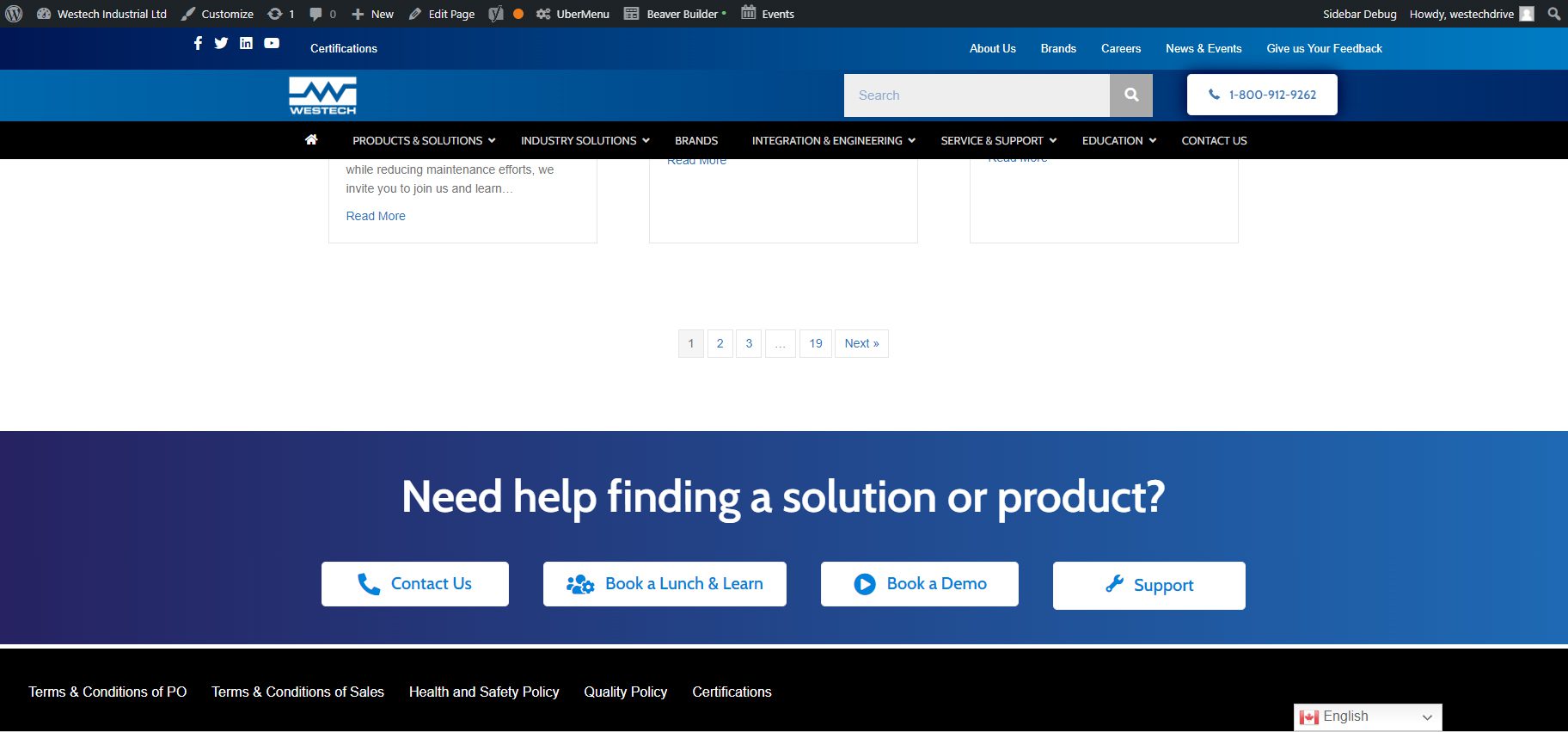Expand the Industry Solutions dropdown
Image resolution: width=1568 pixels, height=732 pixels.
(585, 140)
